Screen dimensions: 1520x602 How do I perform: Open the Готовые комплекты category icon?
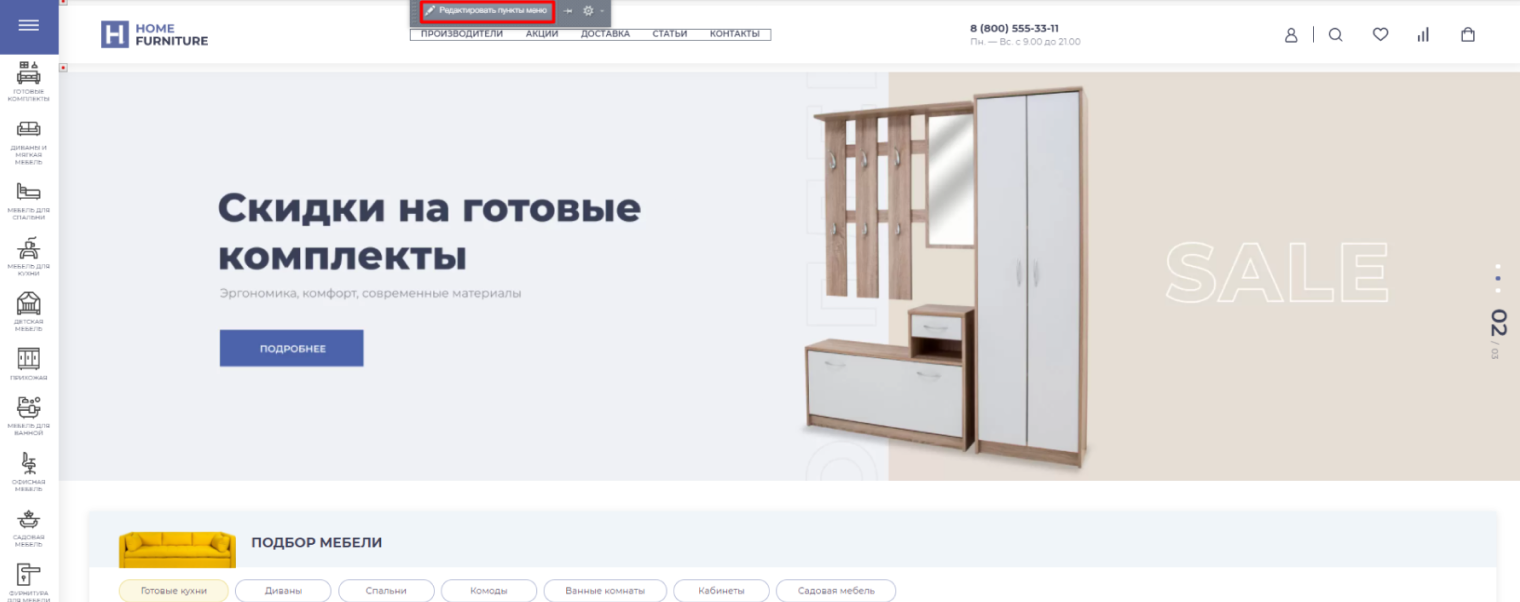pyautogui.click(x=29, y=73)
